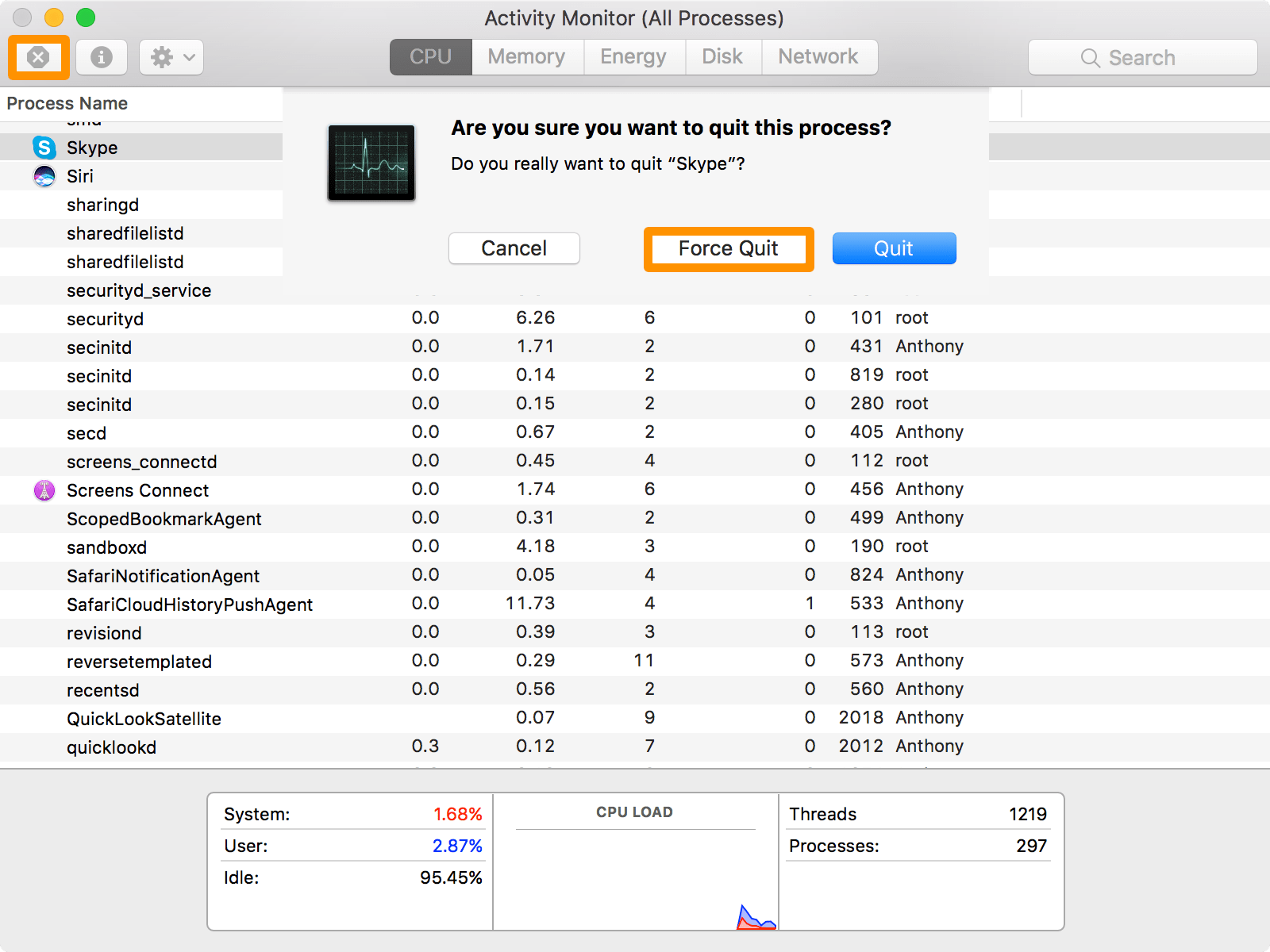Confirm with the blue Quit button
This screenshot has width=1270, height=952.
[x=894, y=248]
